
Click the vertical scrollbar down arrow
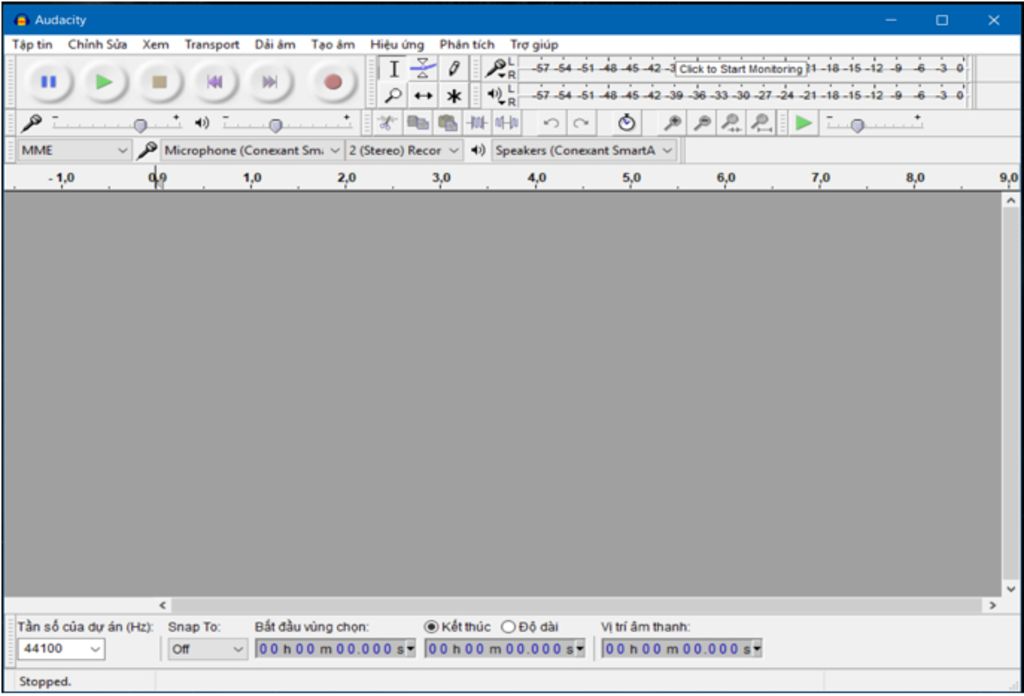tap(1011, 589)
